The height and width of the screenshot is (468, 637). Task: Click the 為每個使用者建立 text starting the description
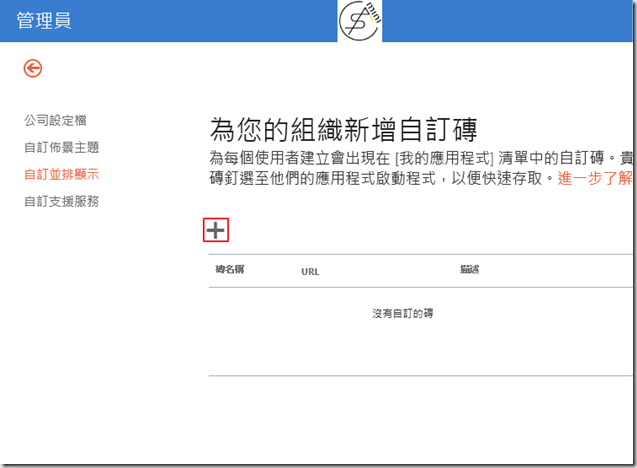pyautogui.click(x=257, y=158)
